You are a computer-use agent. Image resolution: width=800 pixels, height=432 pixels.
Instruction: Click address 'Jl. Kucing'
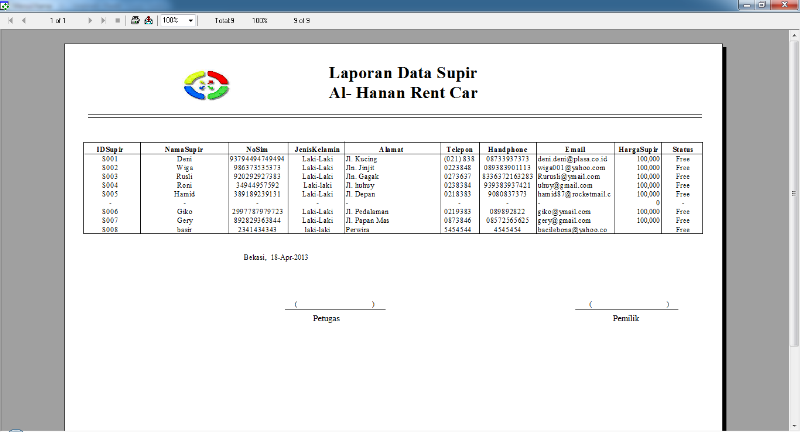coord(361,159)
